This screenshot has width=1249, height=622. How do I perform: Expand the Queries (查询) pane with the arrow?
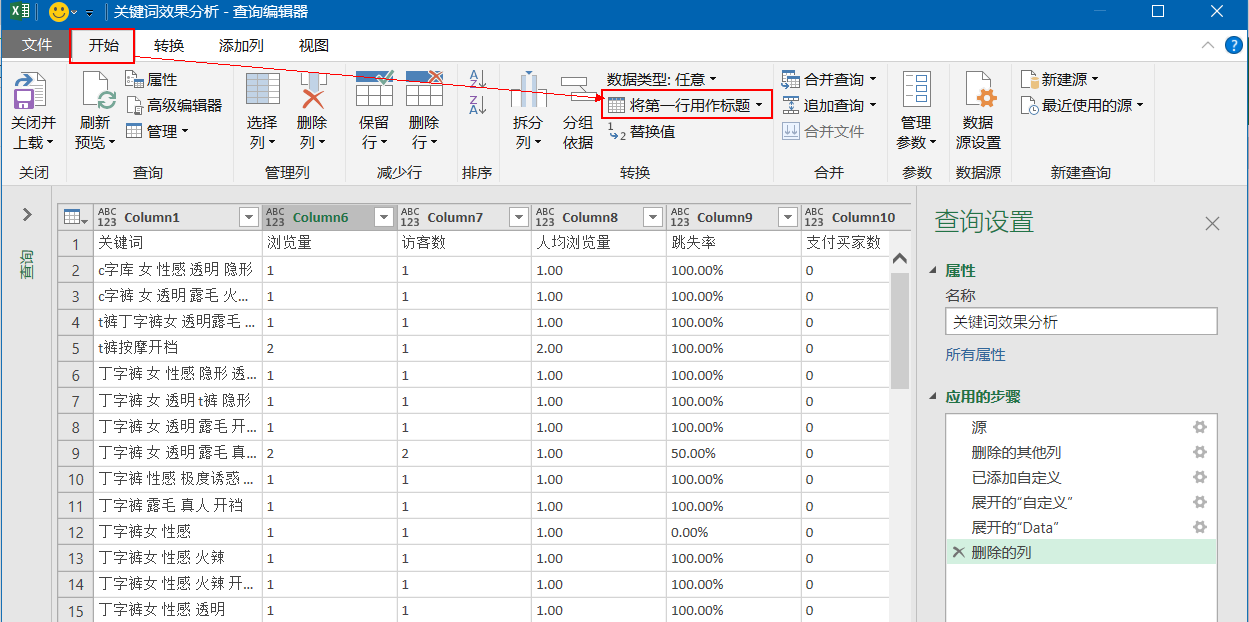click(x=27, y=215)
